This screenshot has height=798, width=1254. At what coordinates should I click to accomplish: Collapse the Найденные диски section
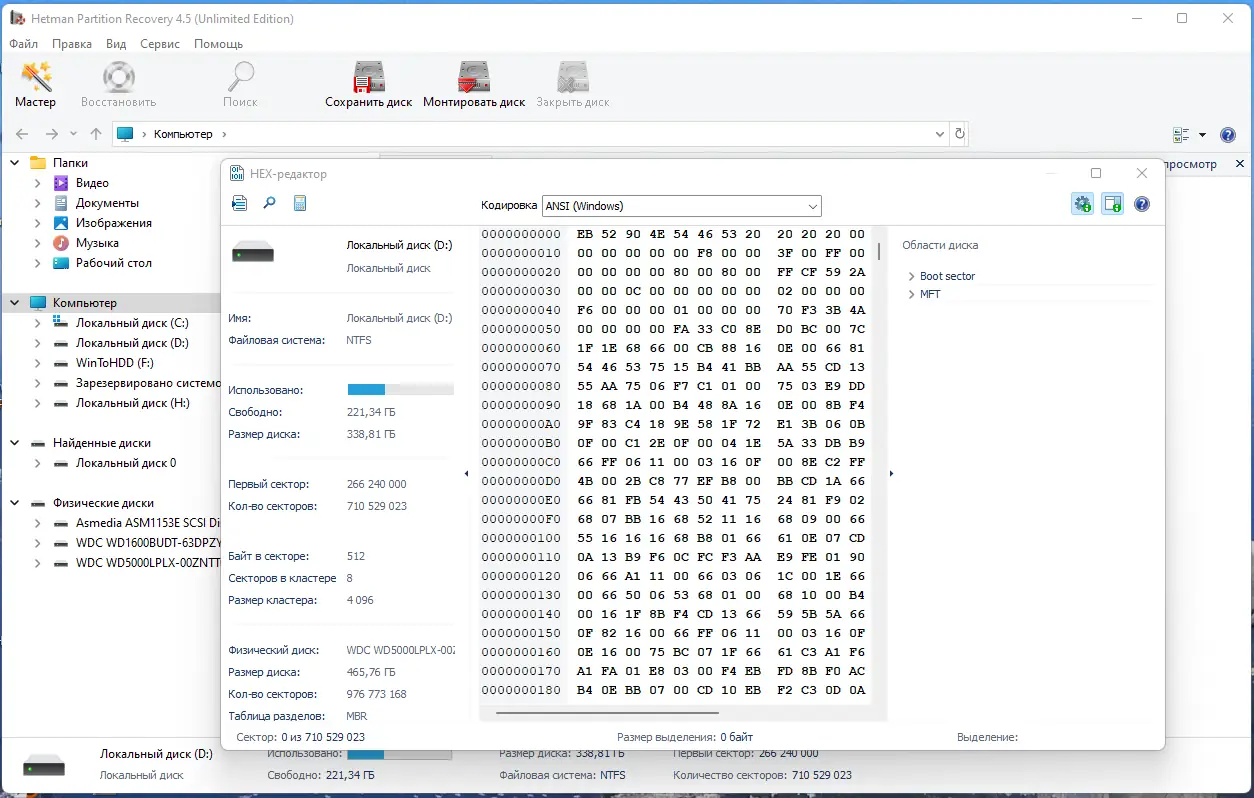(15, 443)
